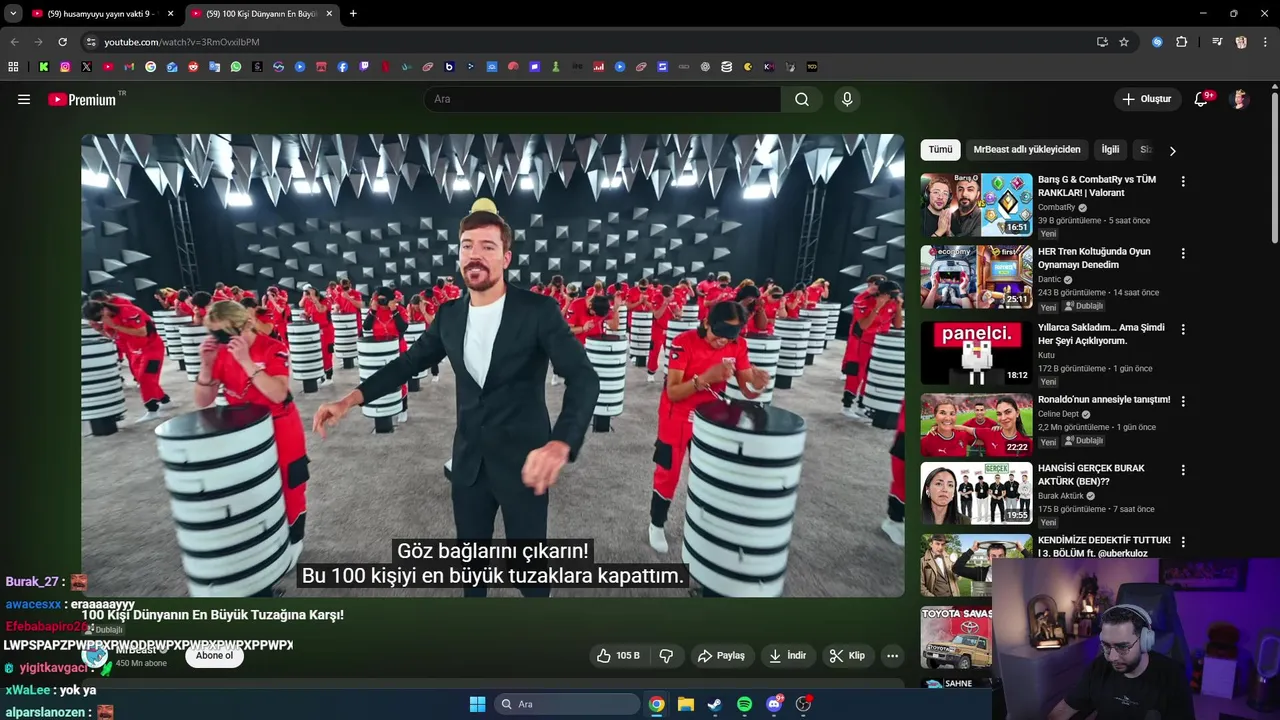Image resolution: width=1280 pixels, height=720 pixels.
Task: Select MrBeast adlı yükleyiciden filter chip
Action: pyautogui.click(x=1027, y=150)
